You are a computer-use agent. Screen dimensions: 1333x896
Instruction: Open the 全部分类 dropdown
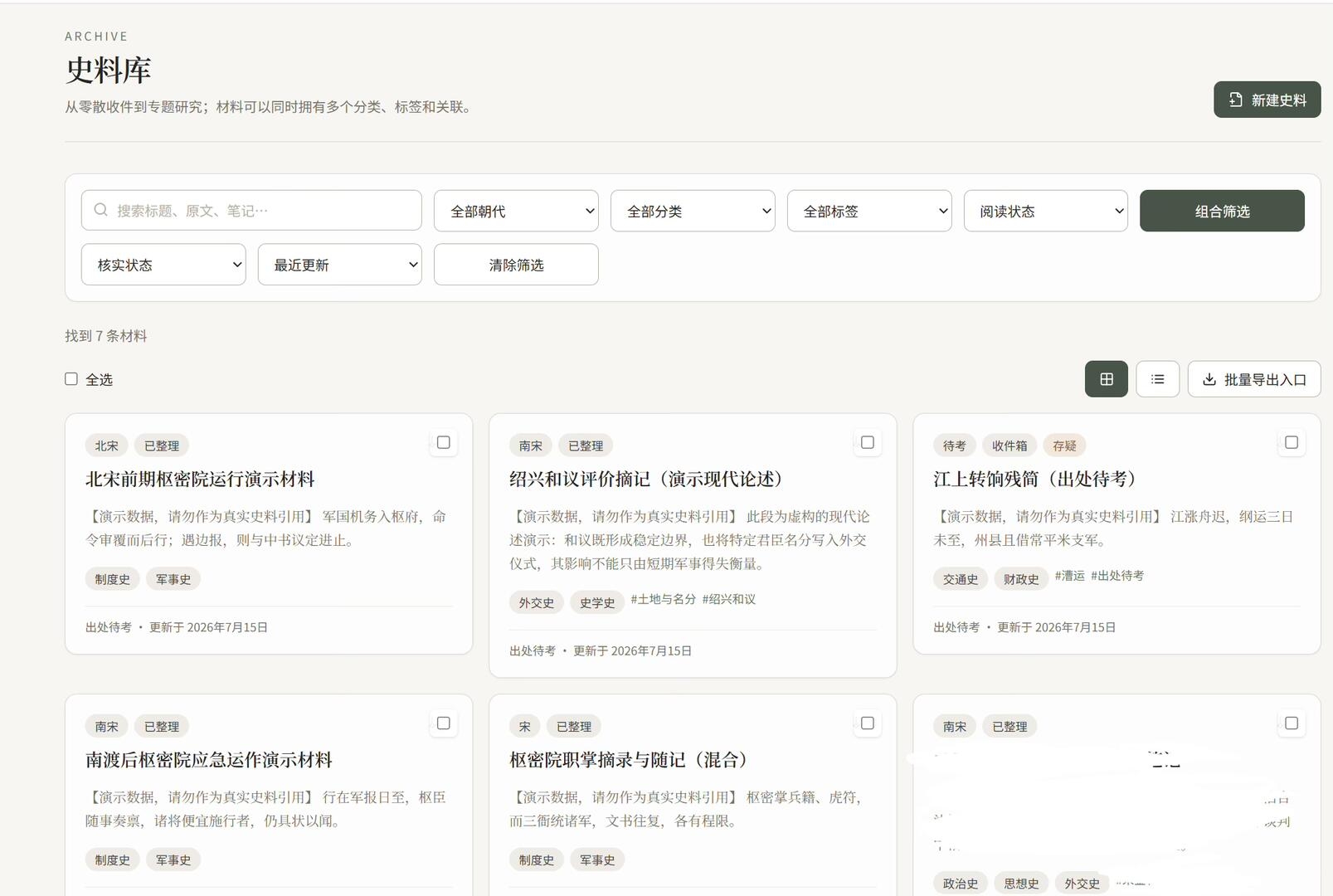(693, 211)
